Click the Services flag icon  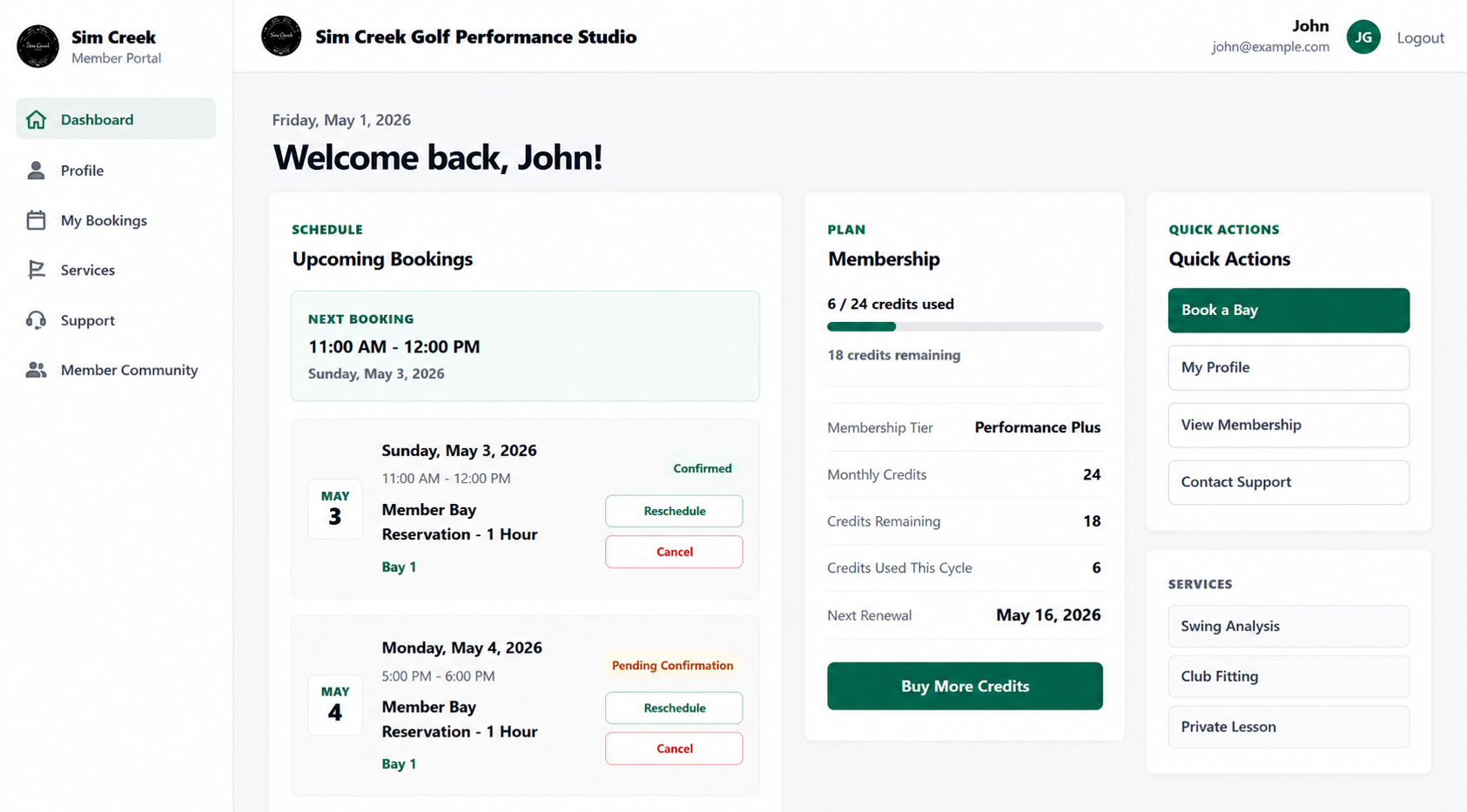point(36,270)
